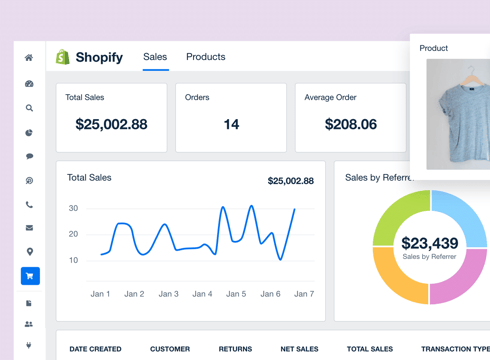Viewport: 490px width, 360px height.
Task: Click the $23,439 donut center value
Action: 430,243
